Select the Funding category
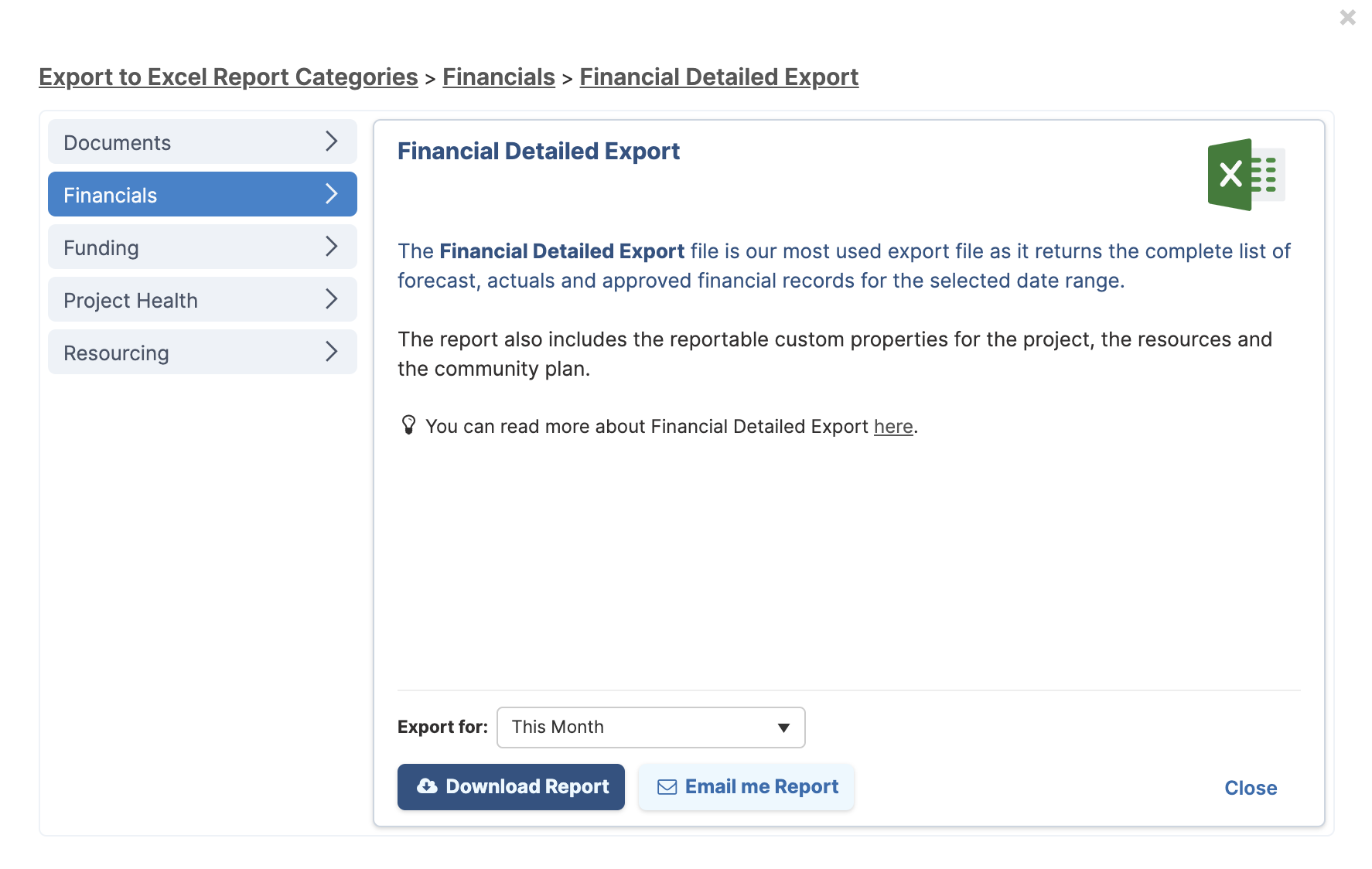 point(203,247)
